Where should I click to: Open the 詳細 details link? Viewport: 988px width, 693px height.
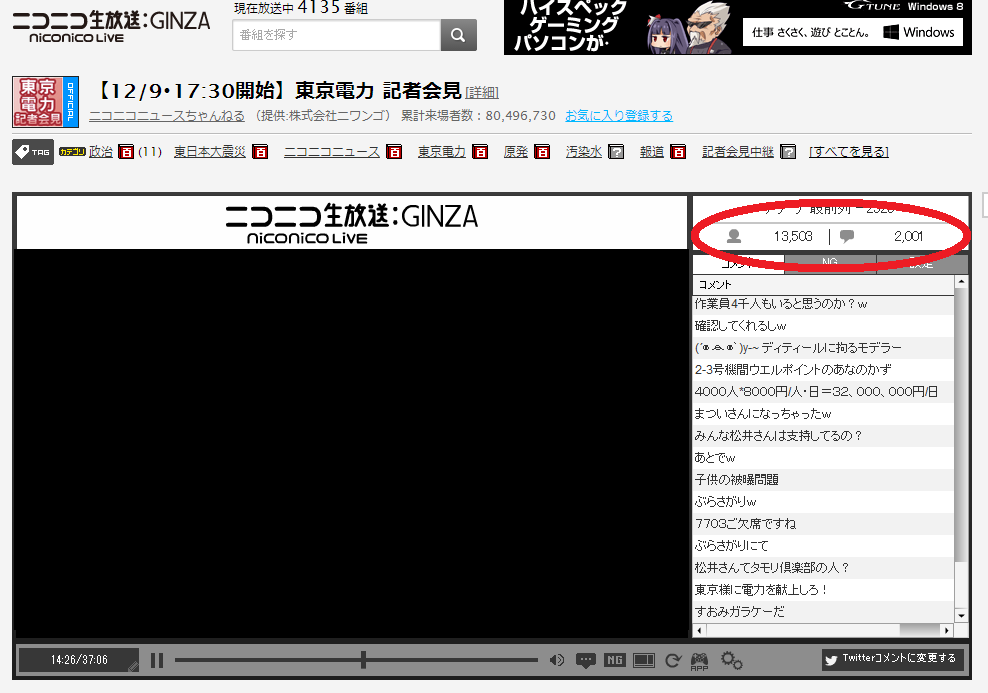(482, 93)
